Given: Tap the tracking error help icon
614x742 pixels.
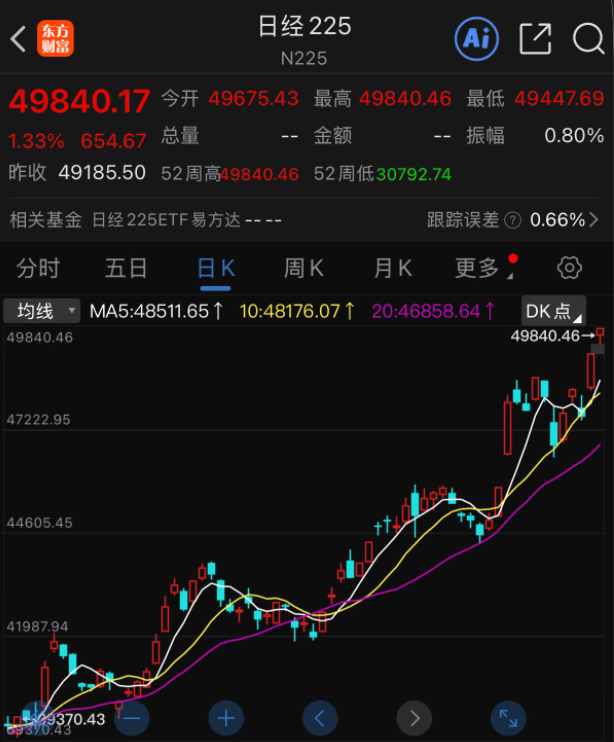Looking at the screenshot, I should point(513,220).
